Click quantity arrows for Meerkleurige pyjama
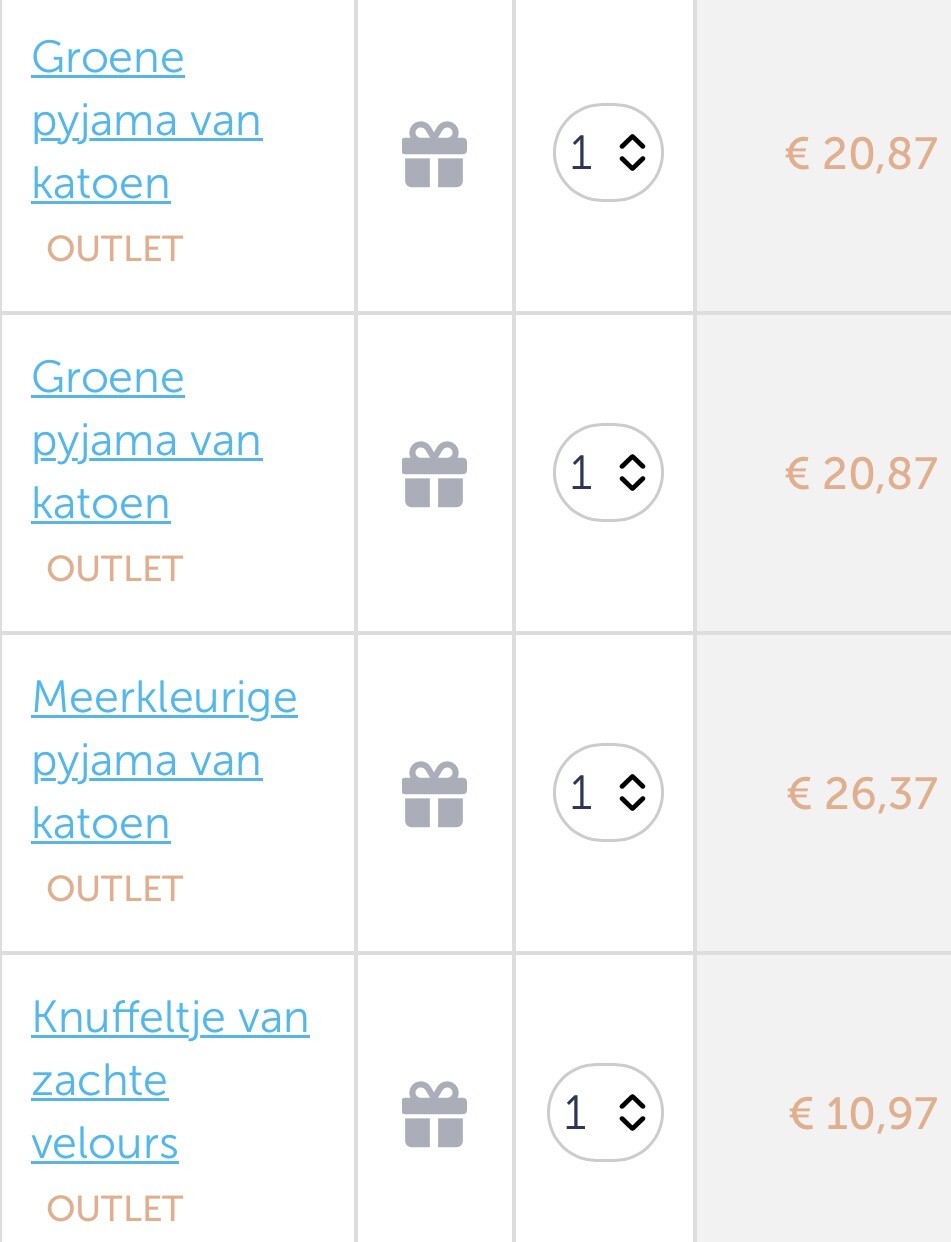The image size is (951, 1242). pyautogui.click(x=633, y=792)
